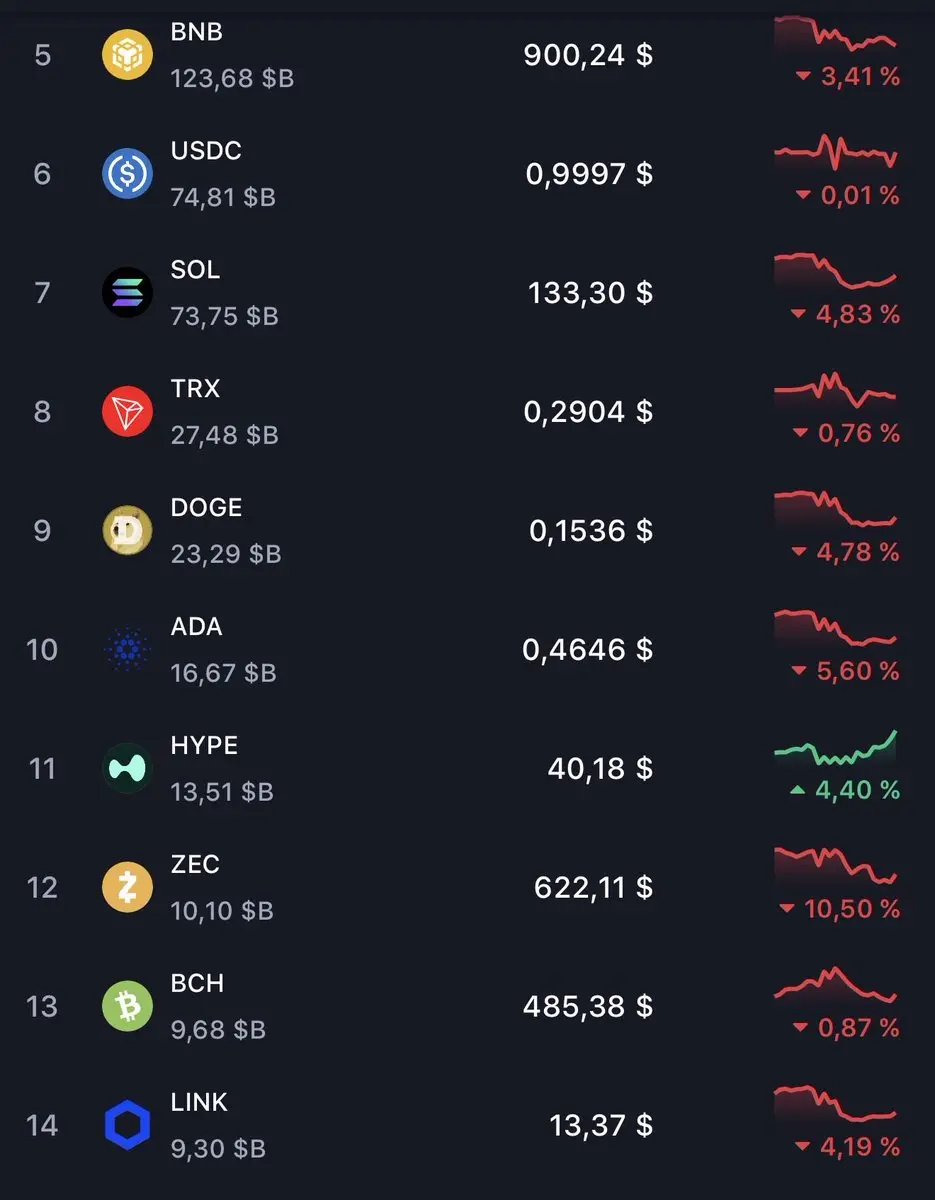Click SOL price 133,30 $
935x1200 pixels.
(x=590, y=293)
